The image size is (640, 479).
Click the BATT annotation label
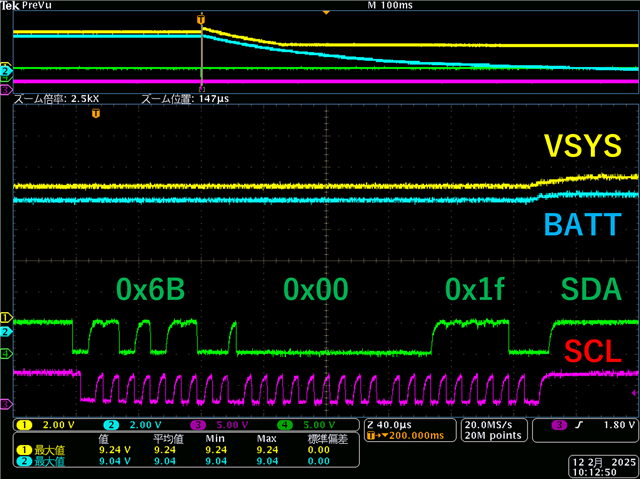(x=583, y=224)
